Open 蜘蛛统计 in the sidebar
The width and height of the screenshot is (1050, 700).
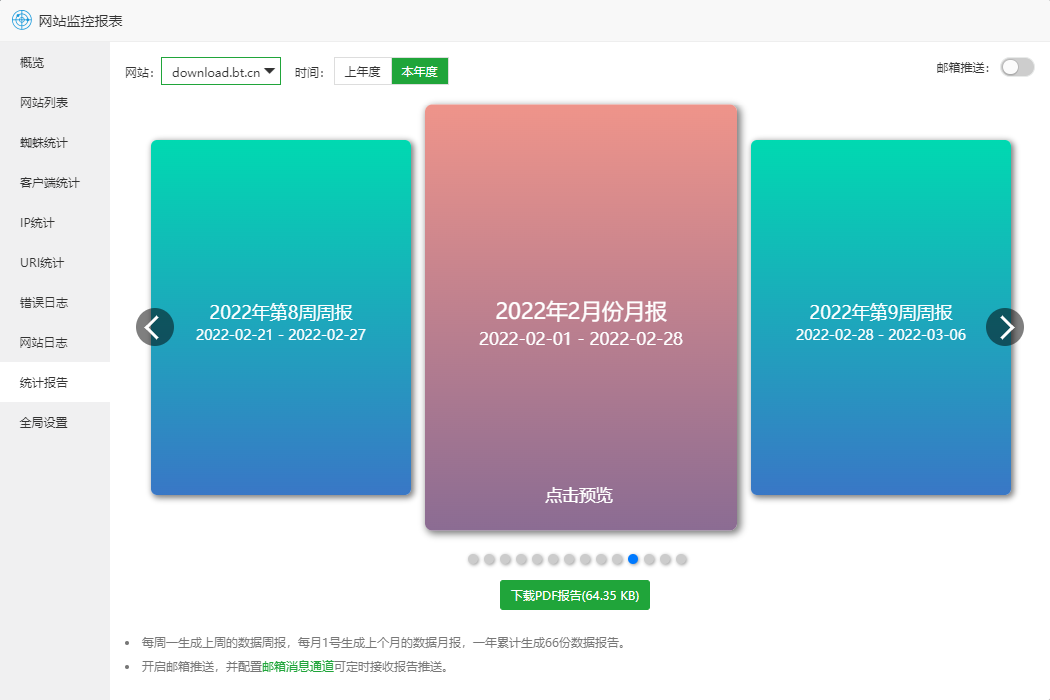click(55, 143)
